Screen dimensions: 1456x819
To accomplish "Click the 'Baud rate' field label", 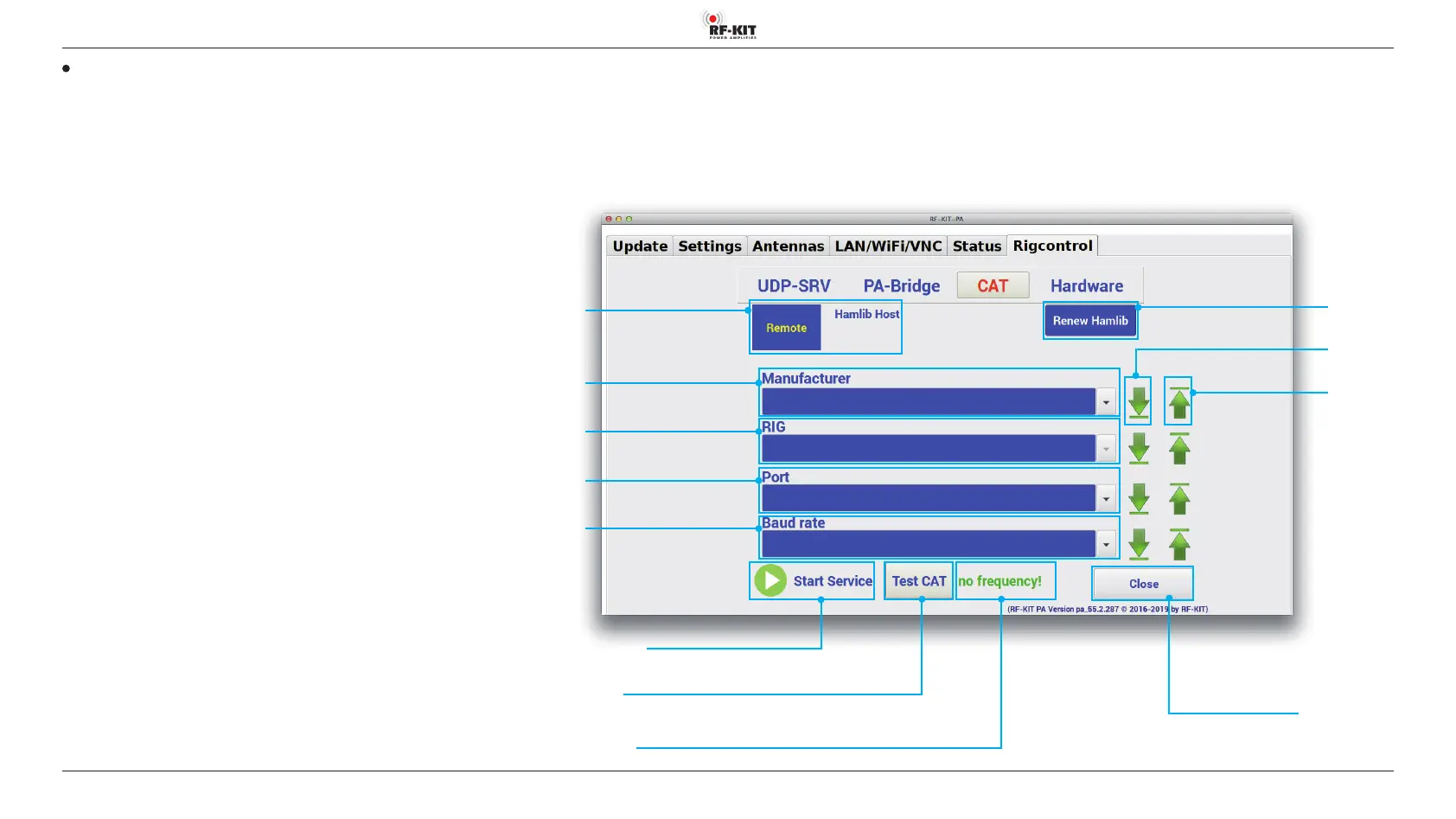I will coord(793,523).
